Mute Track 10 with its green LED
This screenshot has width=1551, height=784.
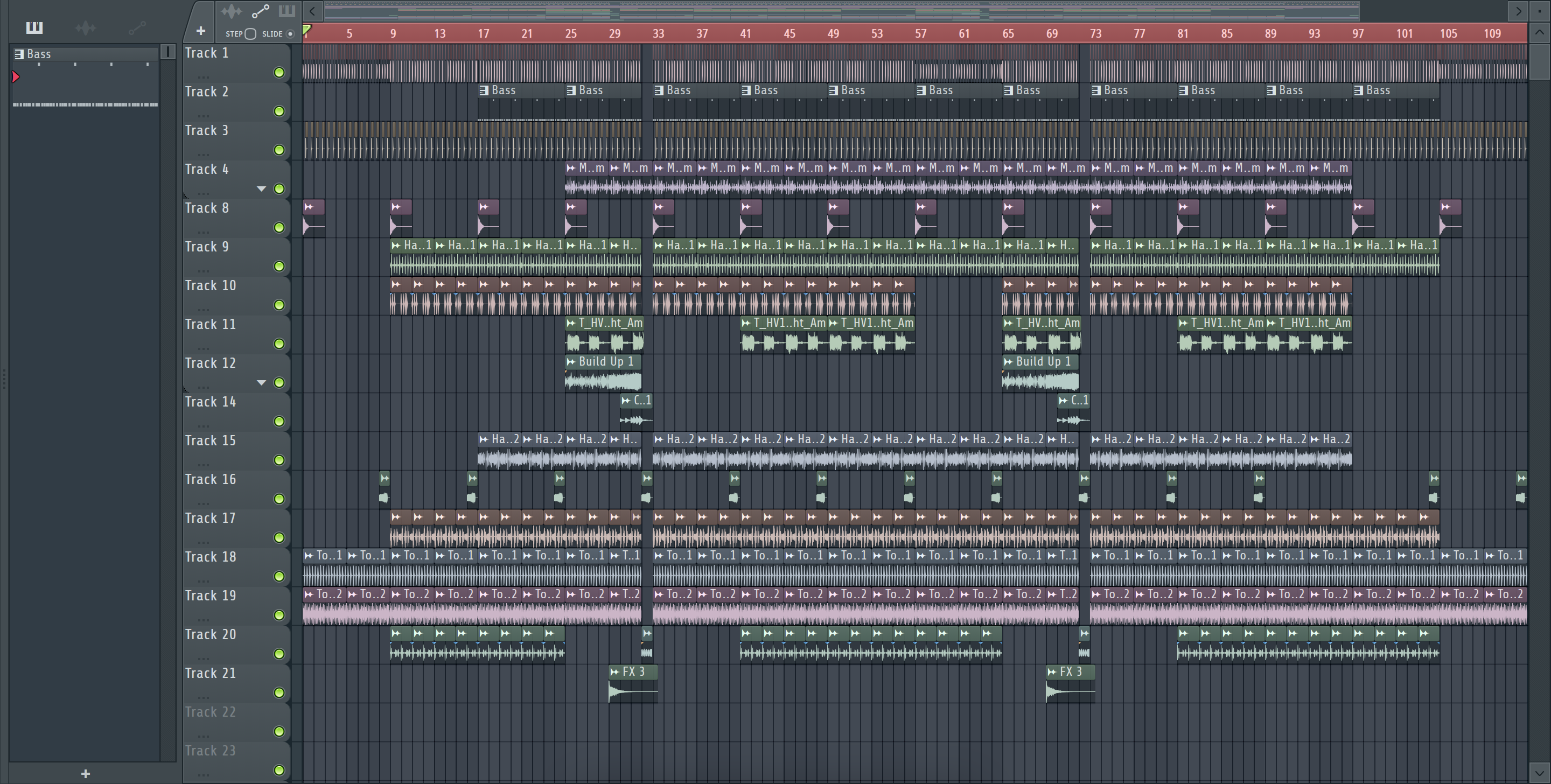coord(279,305)
